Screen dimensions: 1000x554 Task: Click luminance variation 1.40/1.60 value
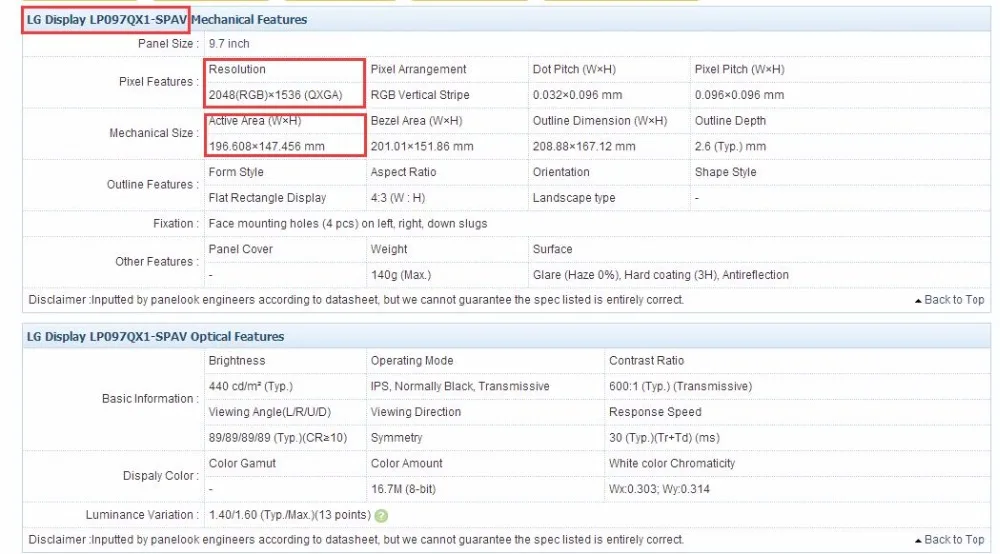290,515
